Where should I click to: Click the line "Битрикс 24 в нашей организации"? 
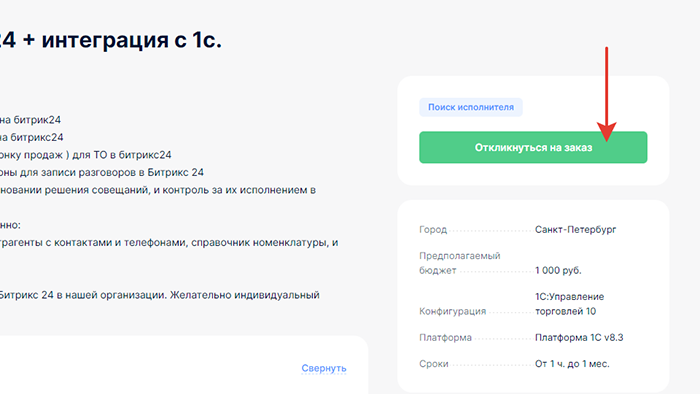coord(159,295)
